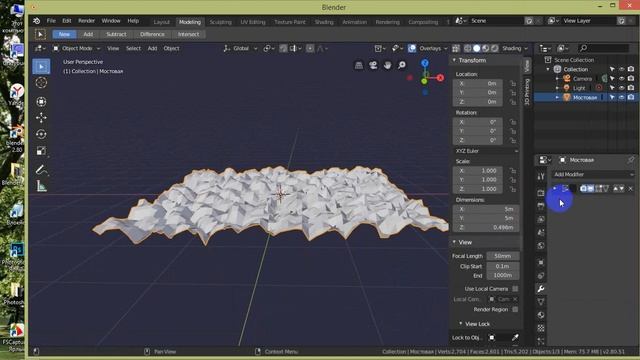Open the Render menu
640x360 pixels.
pos(86,21)
